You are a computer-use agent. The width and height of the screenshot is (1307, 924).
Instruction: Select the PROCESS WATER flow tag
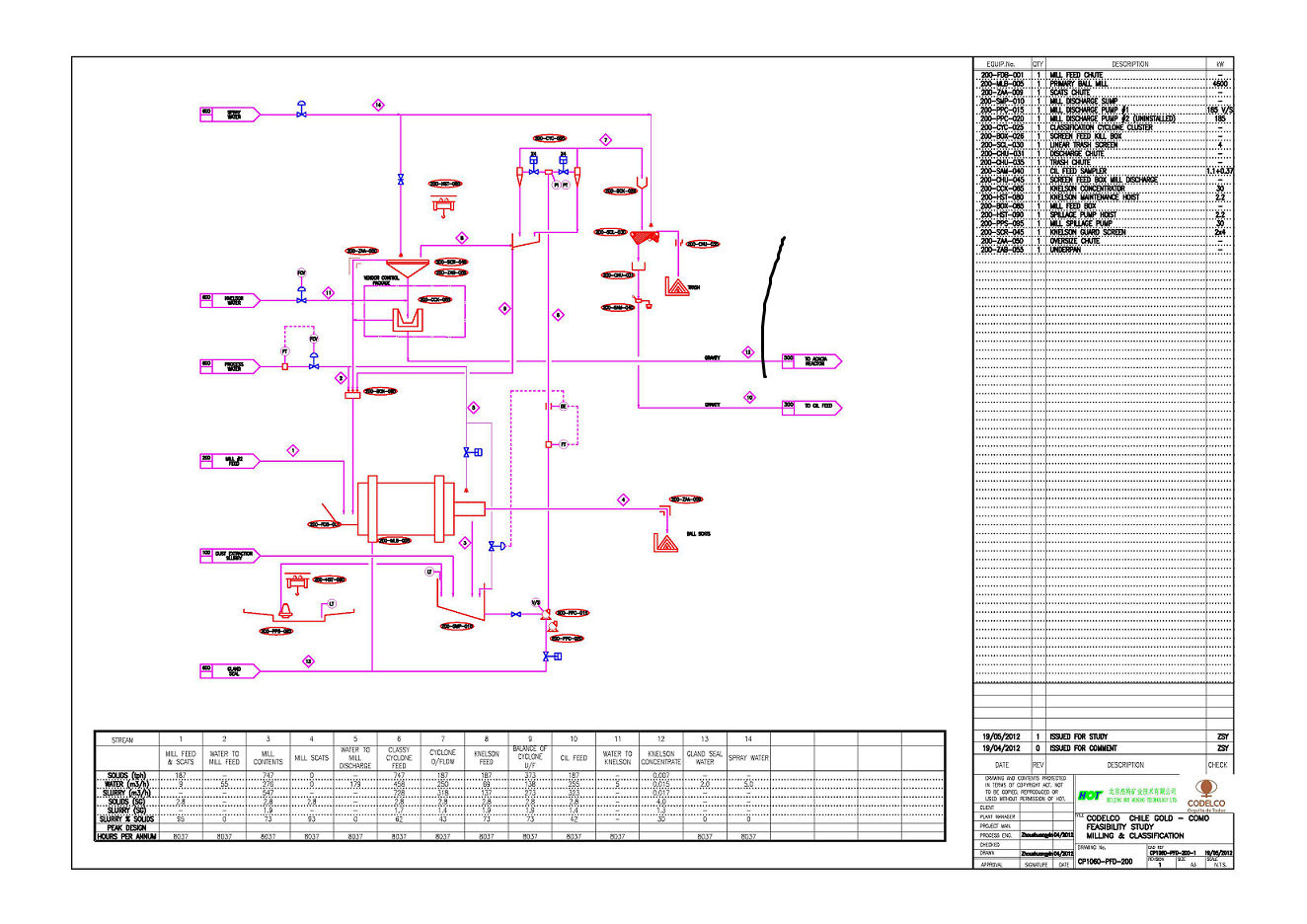point(230,365)
